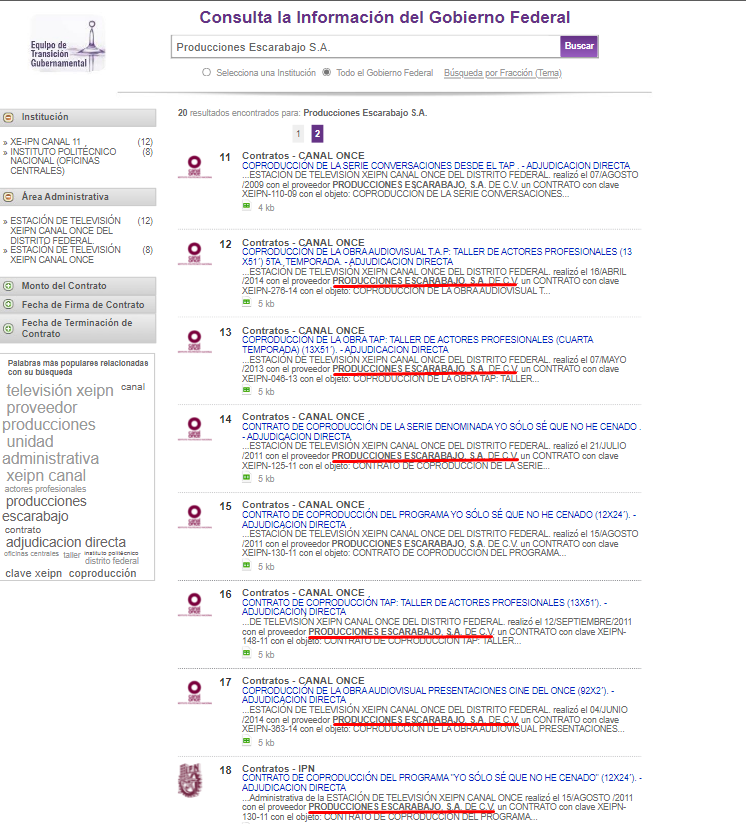Open result 14 serie Yo sólo sé link

pyautogui.click(x=441, y=431)
